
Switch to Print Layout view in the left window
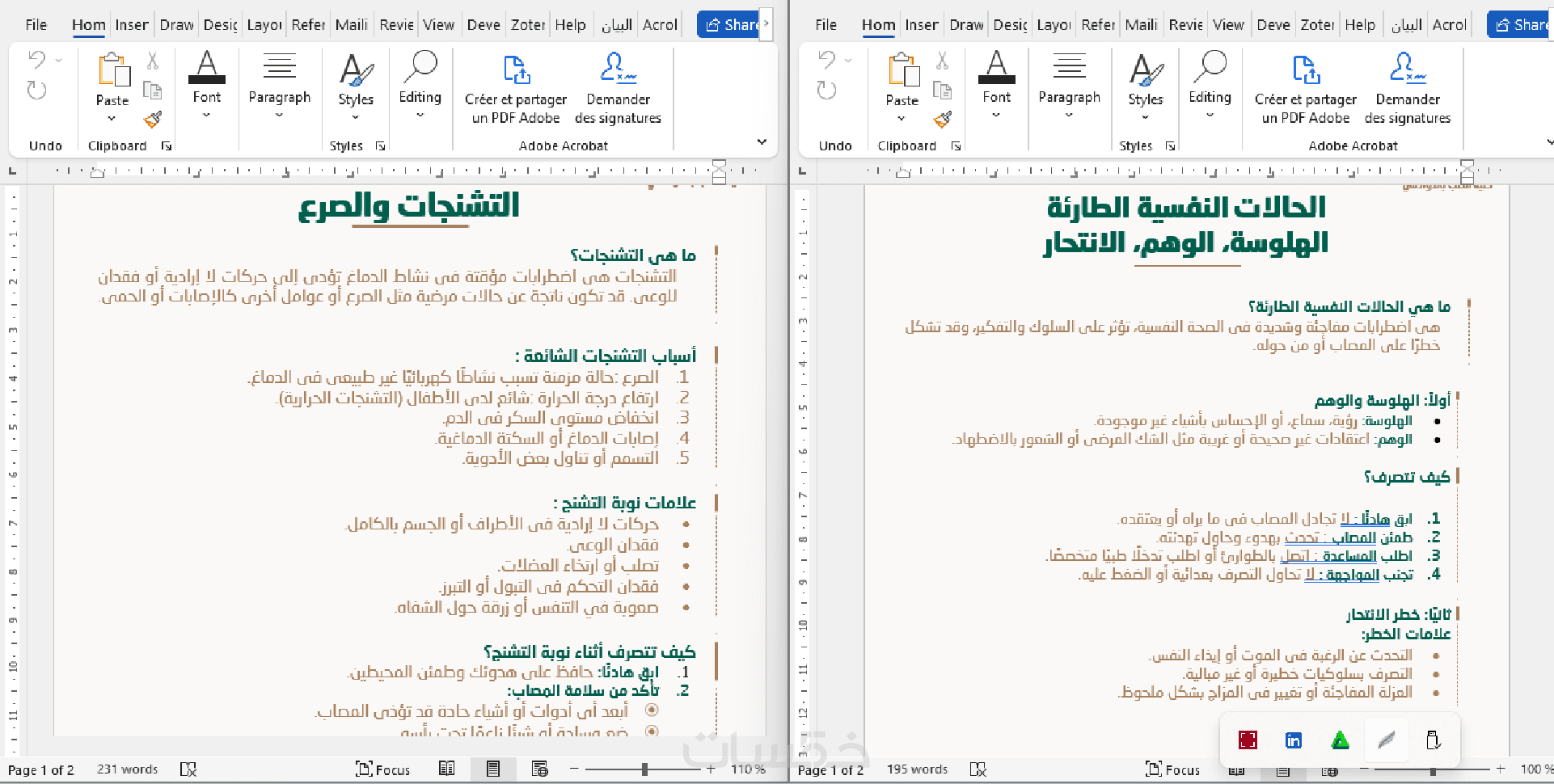492,769
